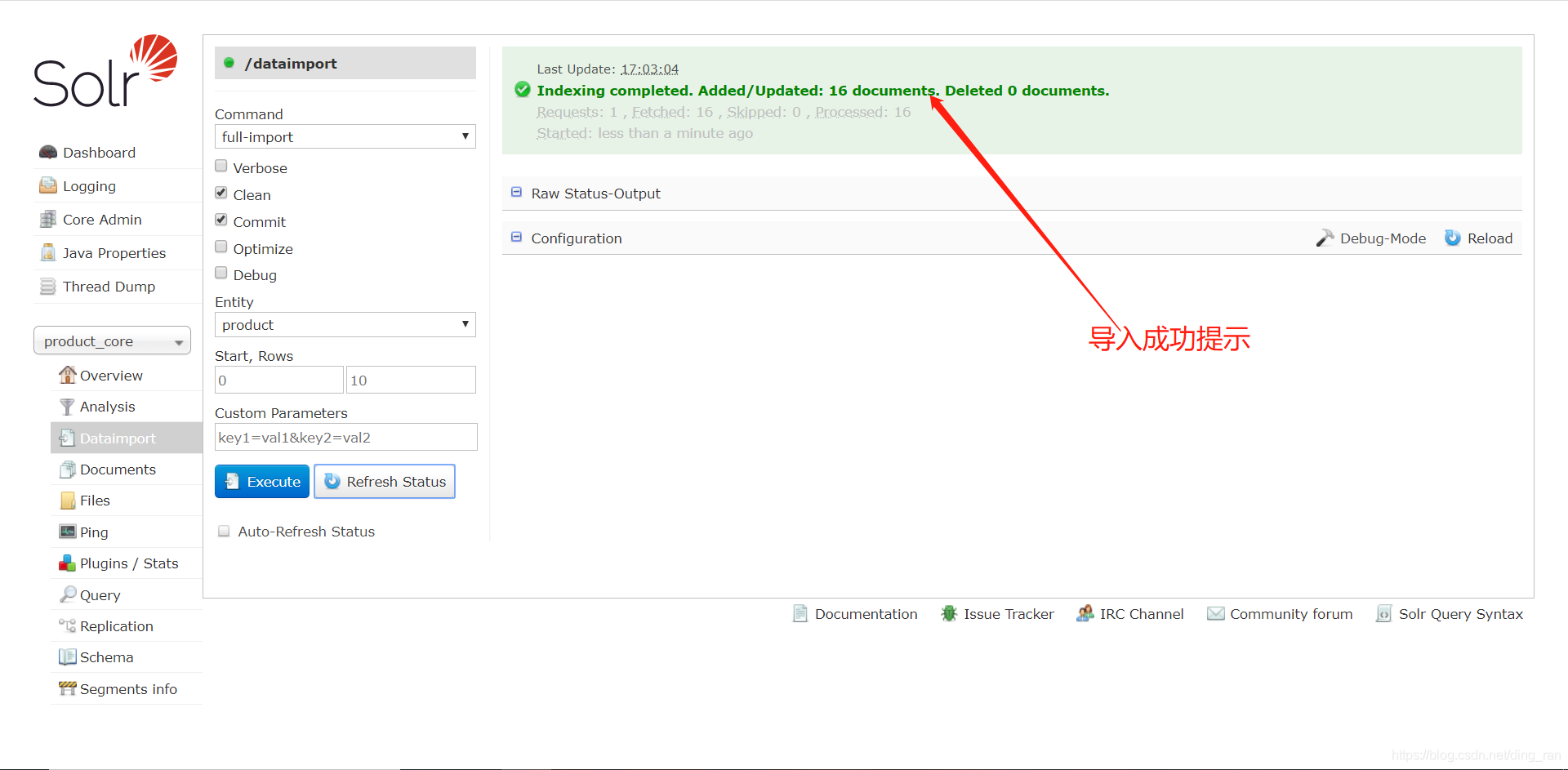Click the Java Properties icon

click(48, 253)
